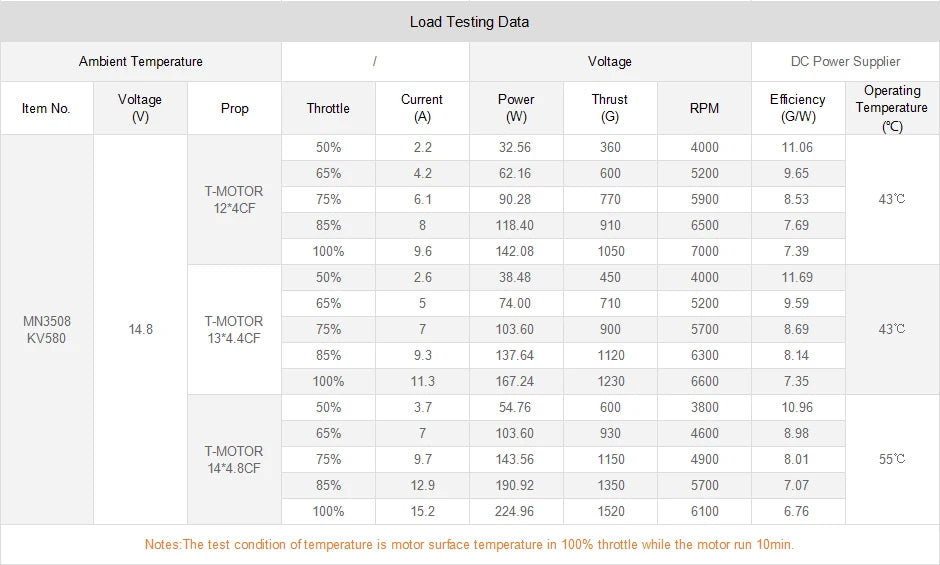The image size is (940, 565).
Task: Select the 55℃ operating temperature cell
Action: [892, 459]
